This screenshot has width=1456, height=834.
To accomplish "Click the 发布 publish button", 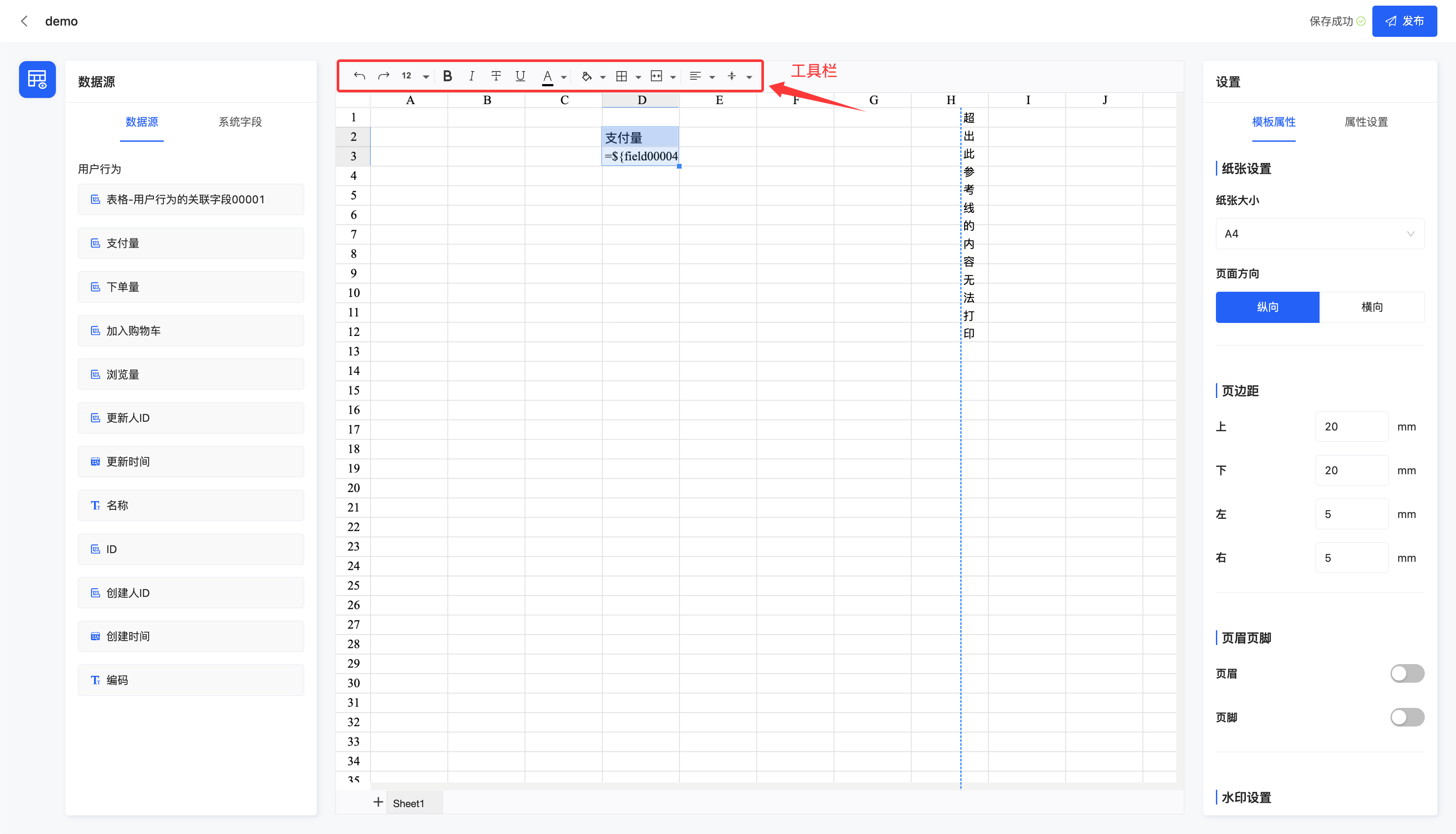I will (x=1404, y=21).
